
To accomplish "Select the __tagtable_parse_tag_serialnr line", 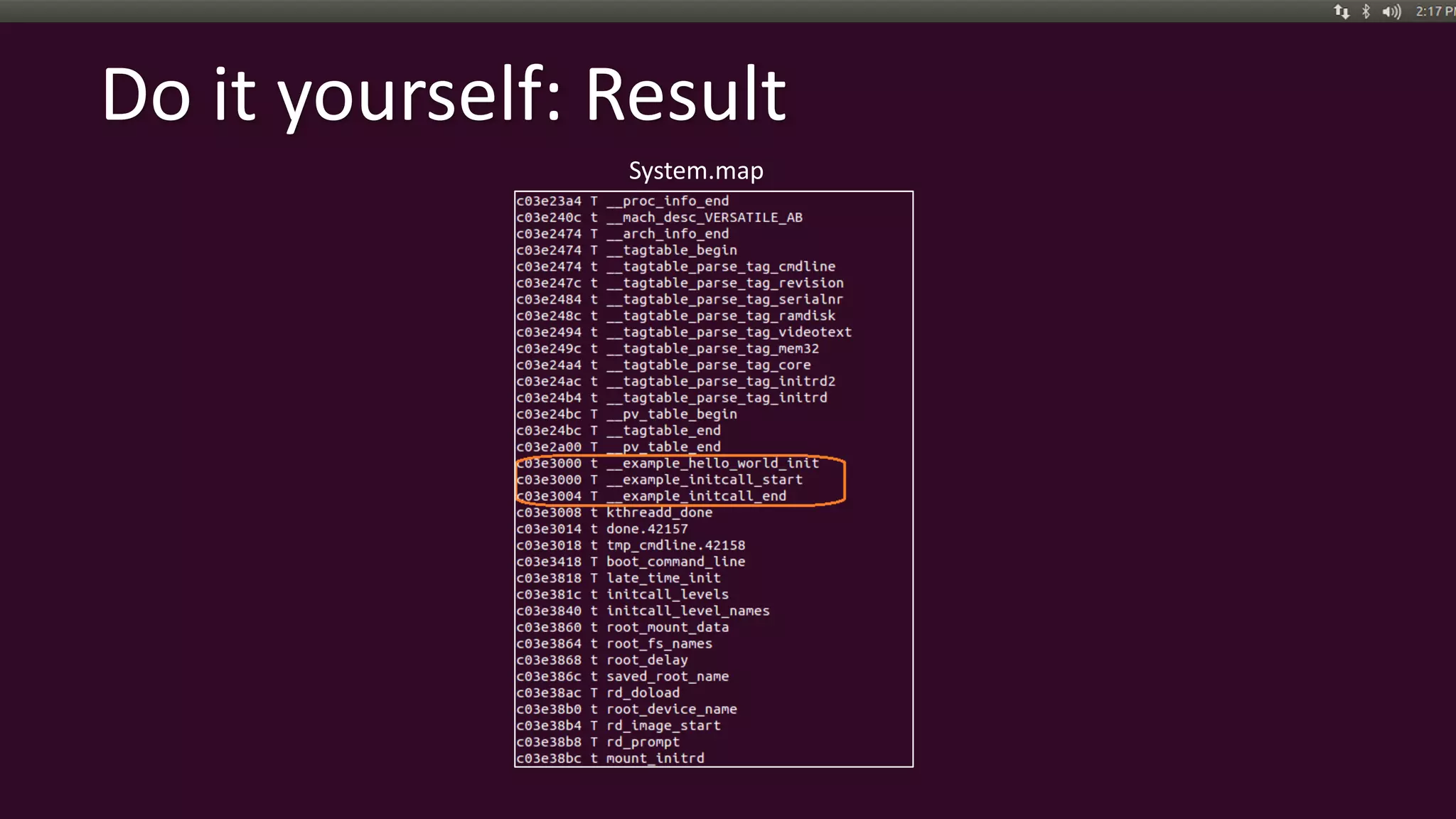I will (680, 299).
